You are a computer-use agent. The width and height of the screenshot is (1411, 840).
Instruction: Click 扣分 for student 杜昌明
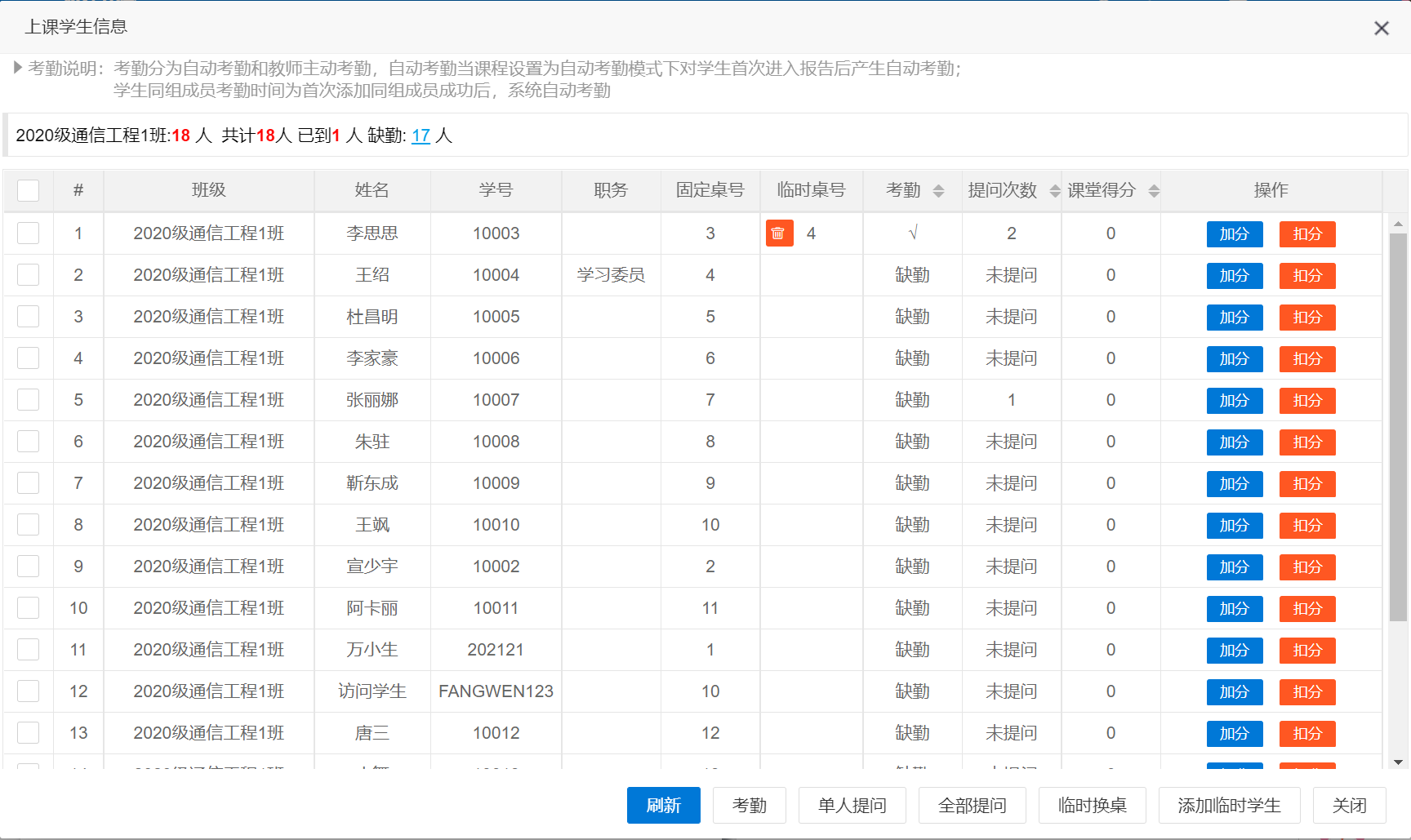pos(1306,318)
